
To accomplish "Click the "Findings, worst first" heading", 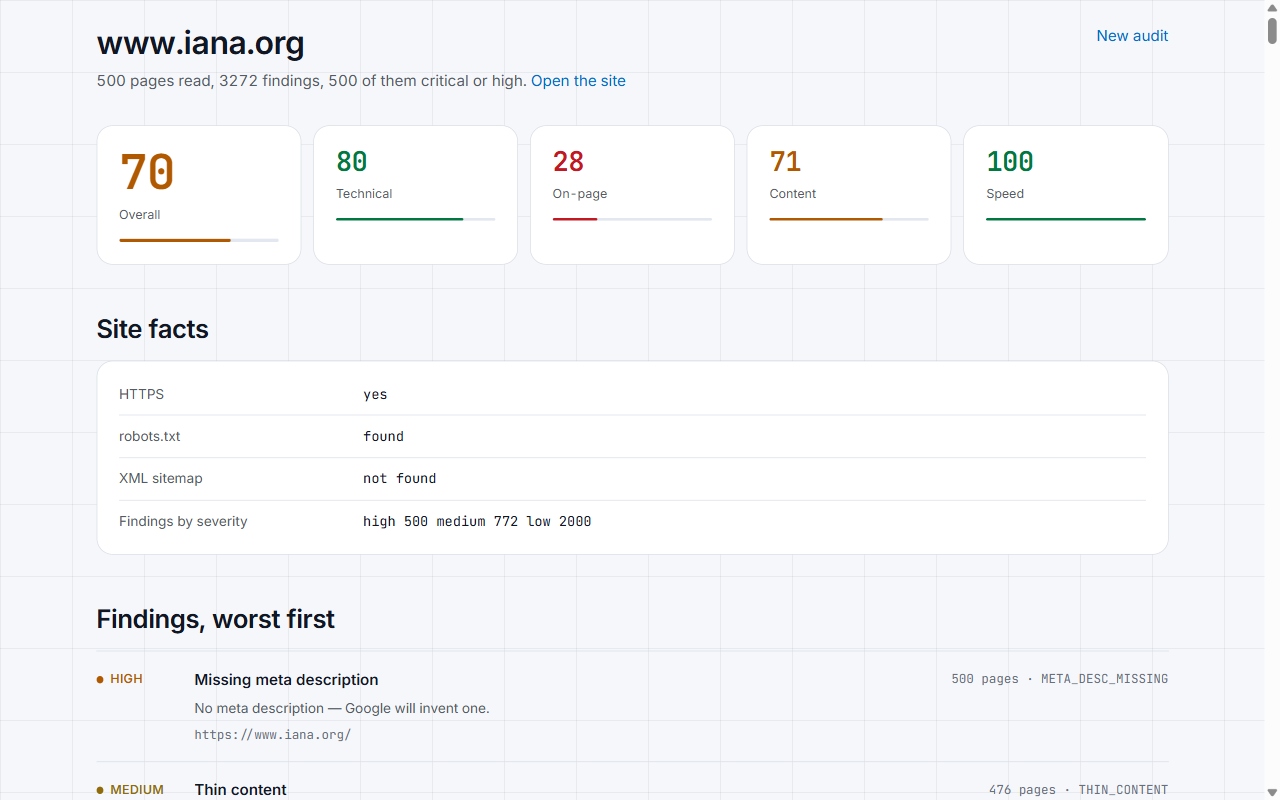I will [216, 619].
